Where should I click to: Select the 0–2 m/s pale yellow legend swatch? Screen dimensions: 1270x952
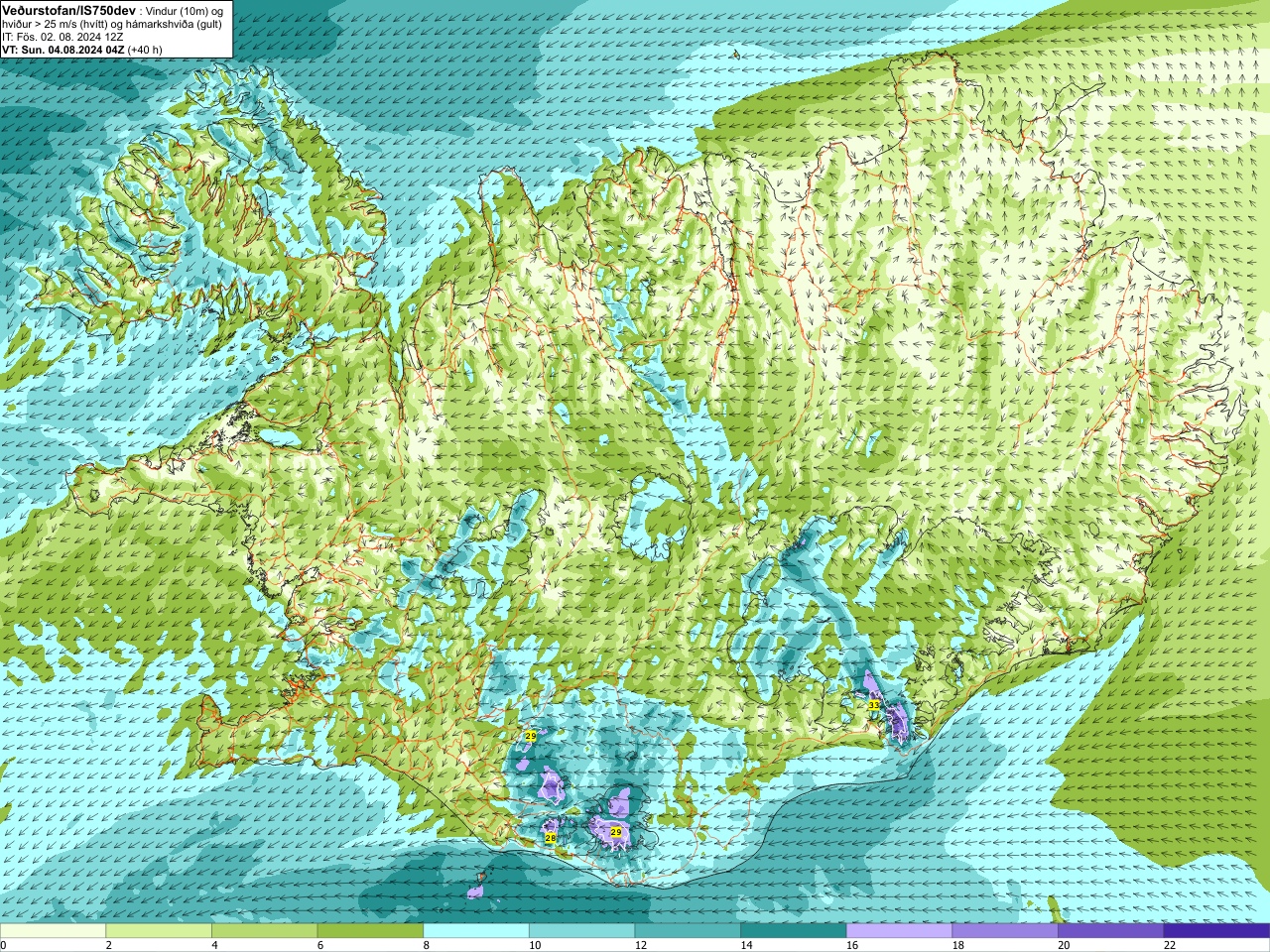(x=53, y=930)
